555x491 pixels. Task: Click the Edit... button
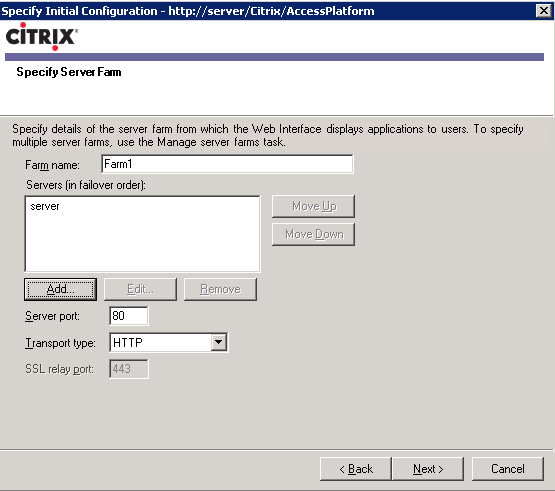pos(140,289)
